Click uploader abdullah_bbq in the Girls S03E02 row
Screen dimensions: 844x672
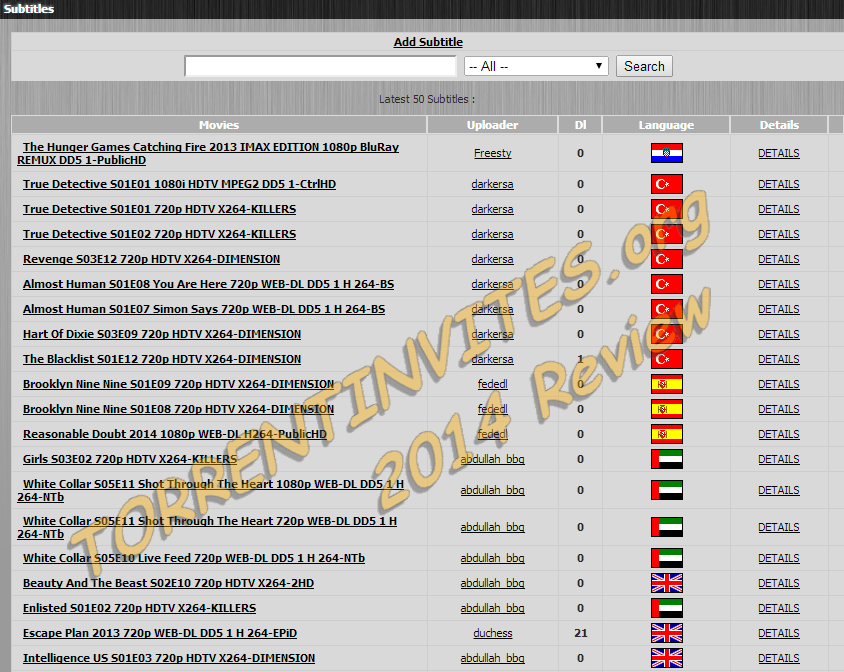click(x=493, y=459)
